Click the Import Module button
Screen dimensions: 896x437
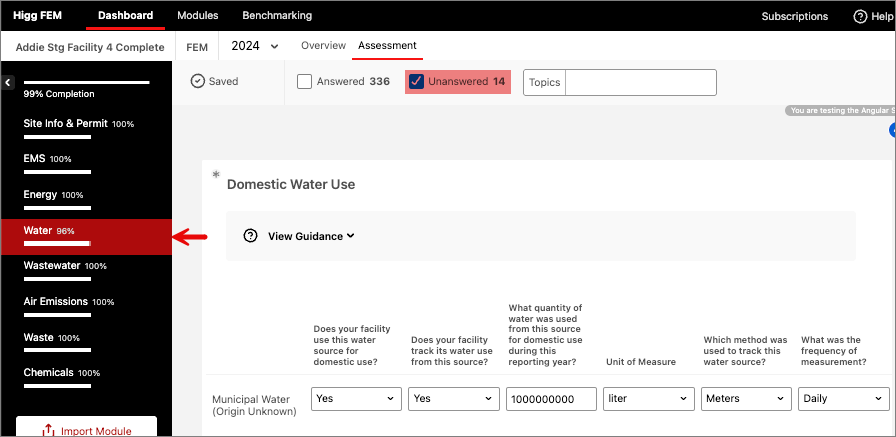(86, 427)
